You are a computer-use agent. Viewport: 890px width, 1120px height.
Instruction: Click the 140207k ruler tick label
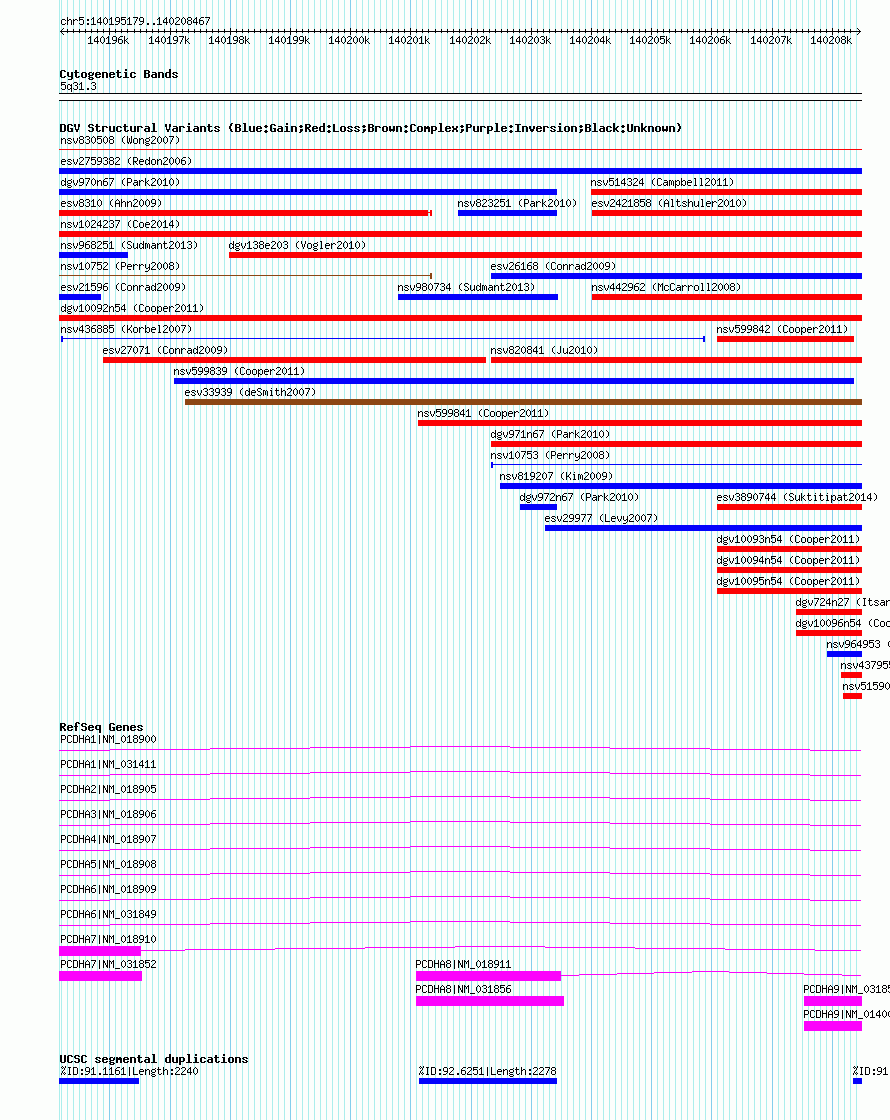[x=771, y=41]
